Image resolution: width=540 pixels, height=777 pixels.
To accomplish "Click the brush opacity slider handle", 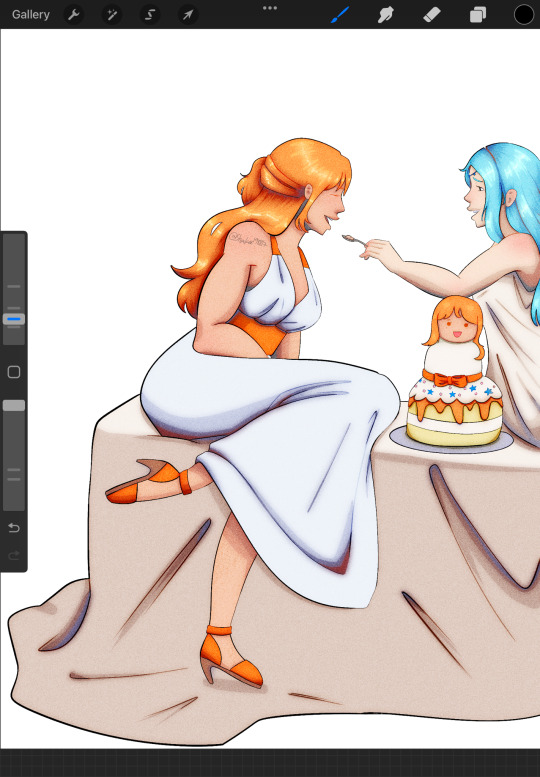I will [14, 406].
